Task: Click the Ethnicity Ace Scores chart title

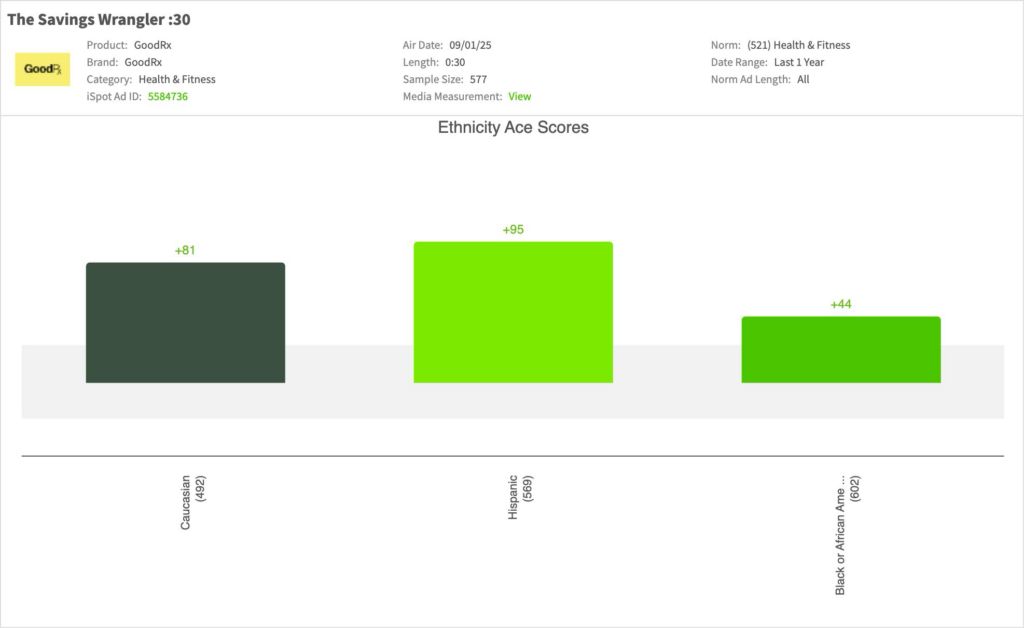Action: coord(513,128)
